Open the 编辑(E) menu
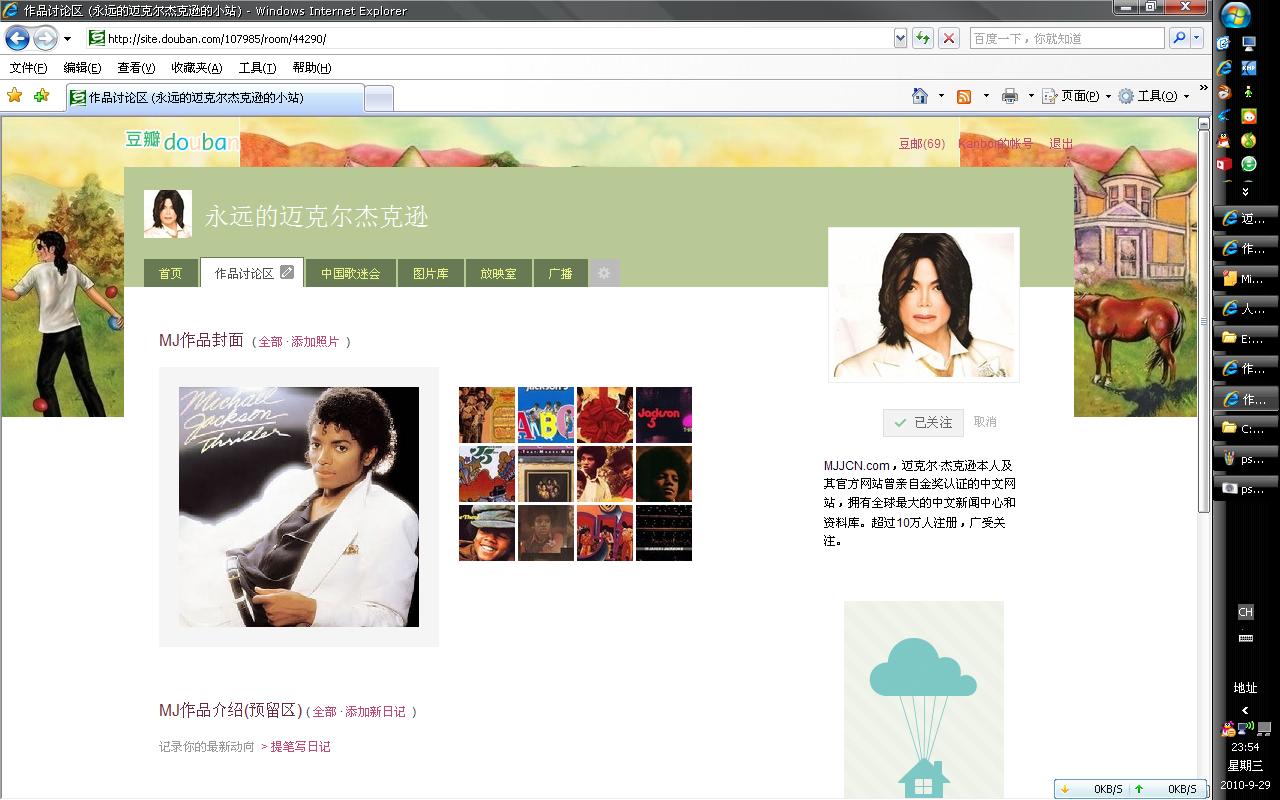The width and height of the screenshot is (1280, 800). click(82, 68)
